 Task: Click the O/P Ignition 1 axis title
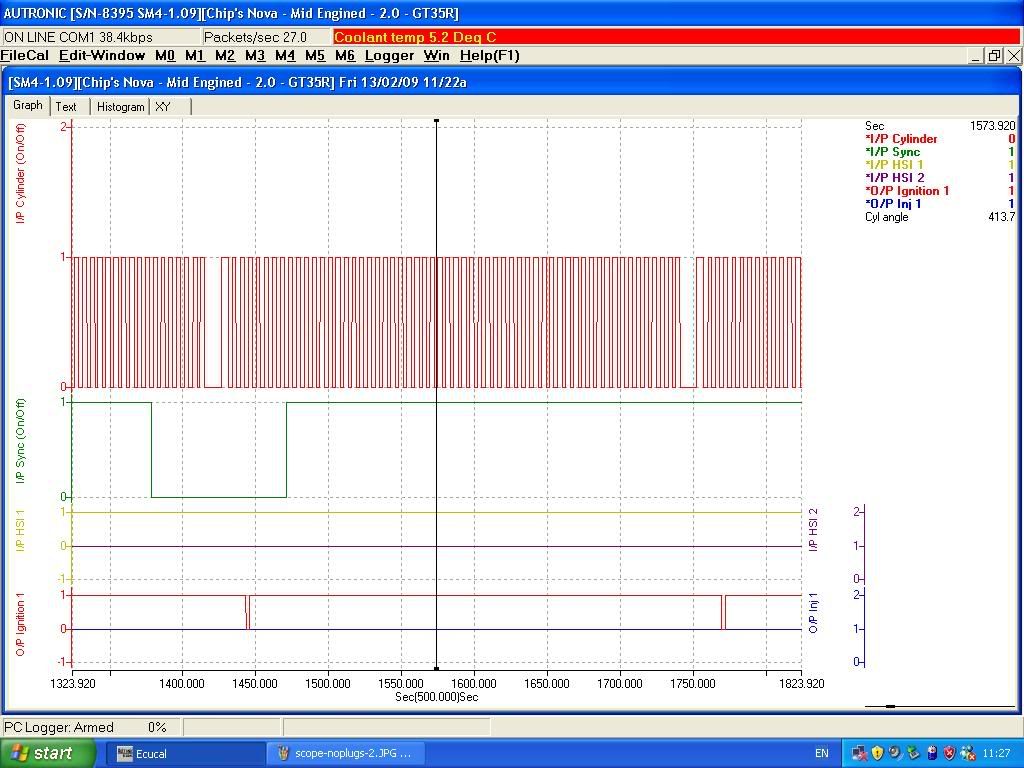coord(20,624)
